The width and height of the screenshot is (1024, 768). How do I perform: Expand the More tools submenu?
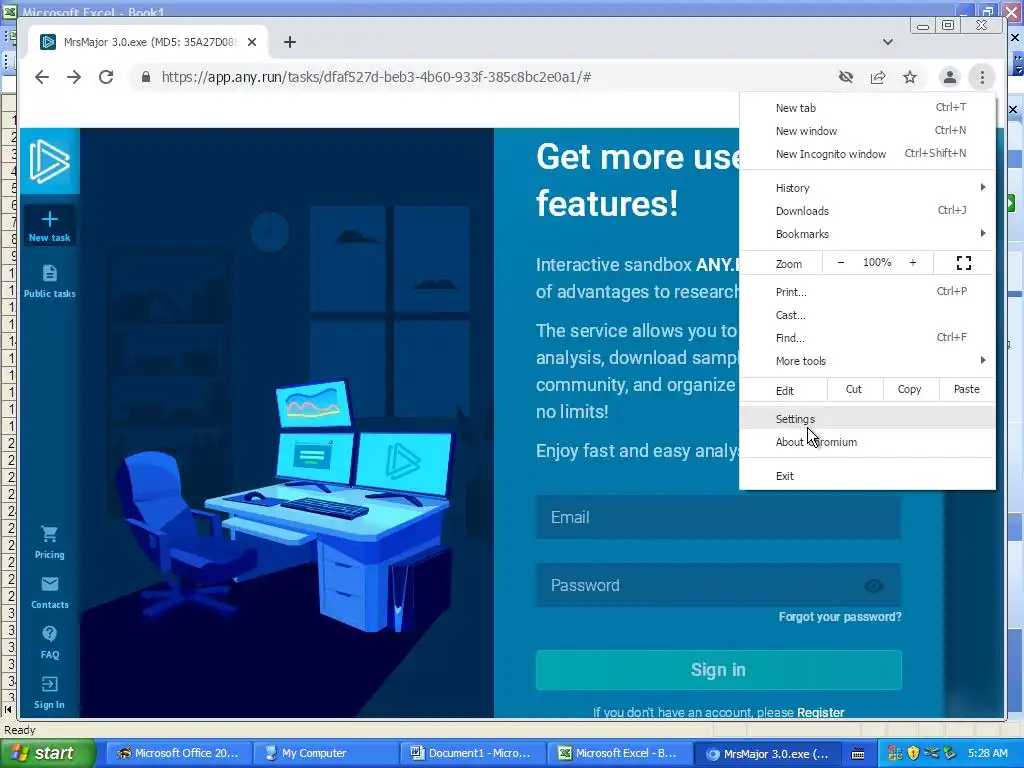867,360
